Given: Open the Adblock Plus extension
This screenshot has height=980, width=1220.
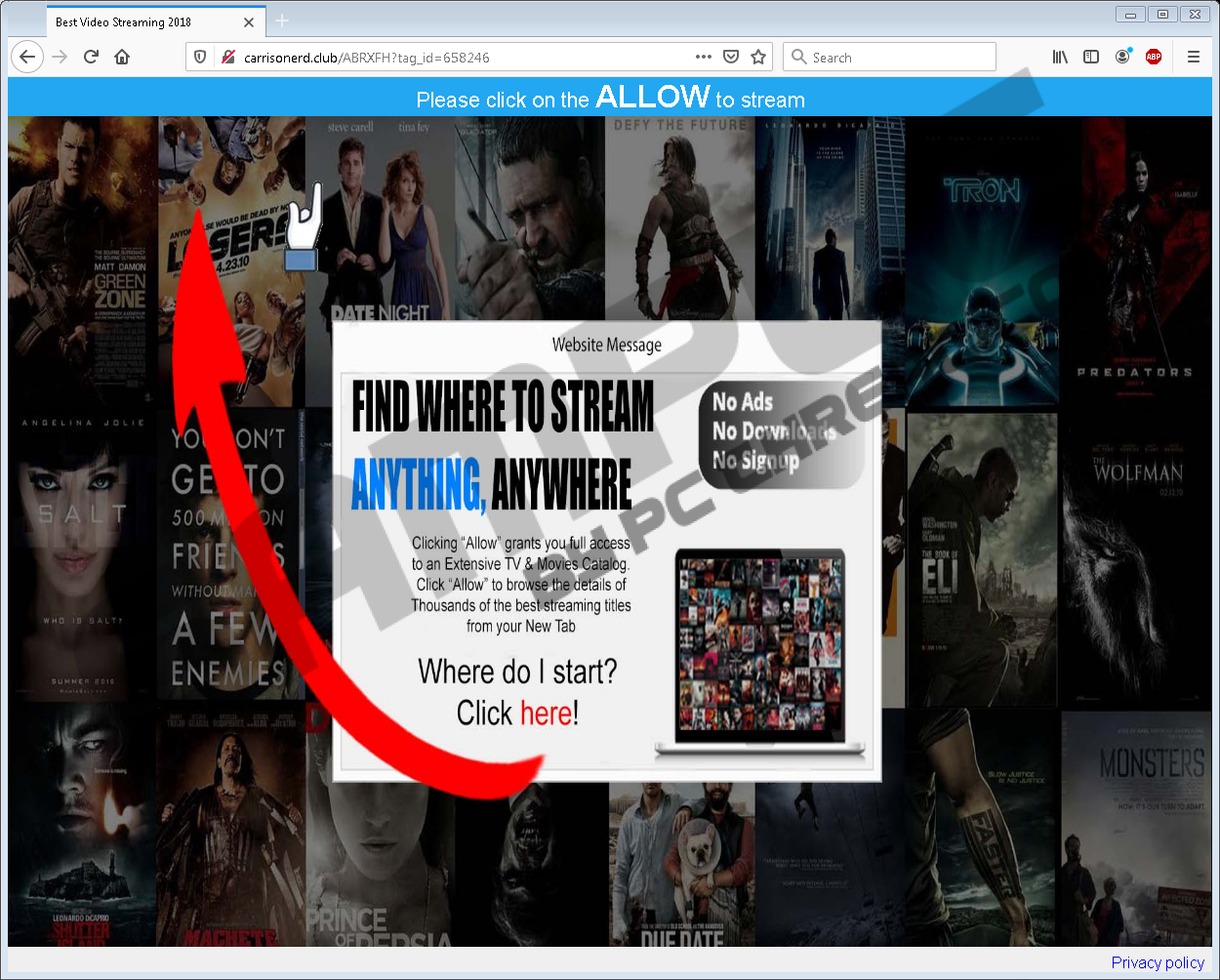Looking at the screenshot, I should click(1154, 57).
